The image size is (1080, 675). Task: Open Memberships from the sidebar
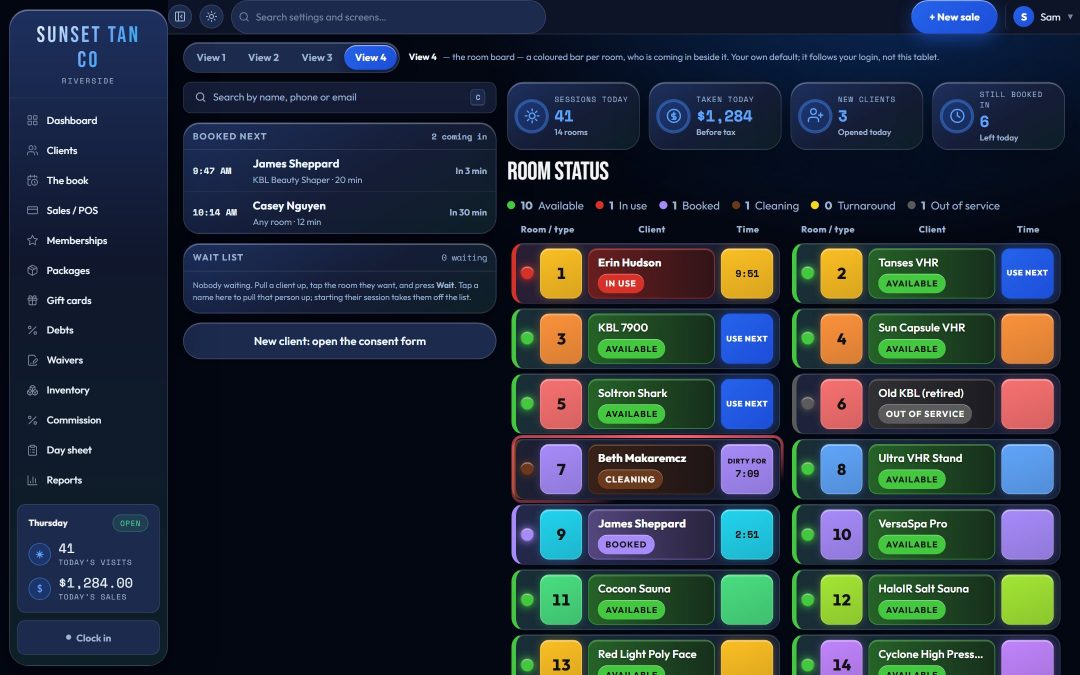pyautogui.click(x=88, y=240)
